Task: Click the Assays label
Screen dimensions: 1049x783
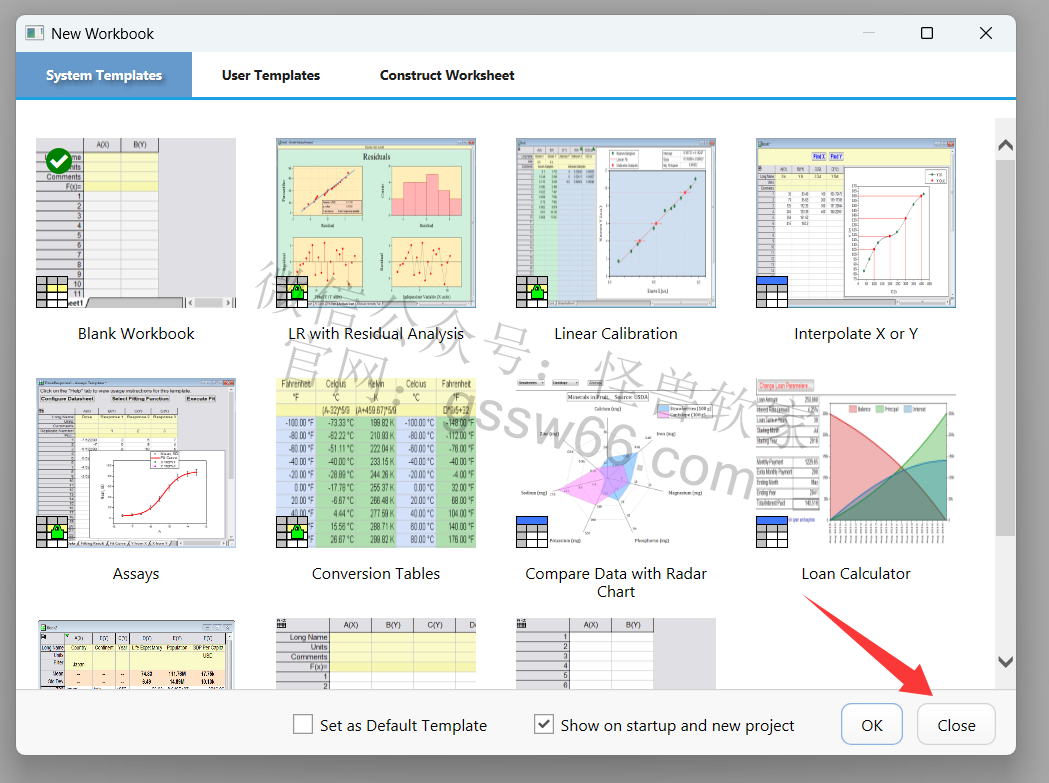Action: pos(136,574)
